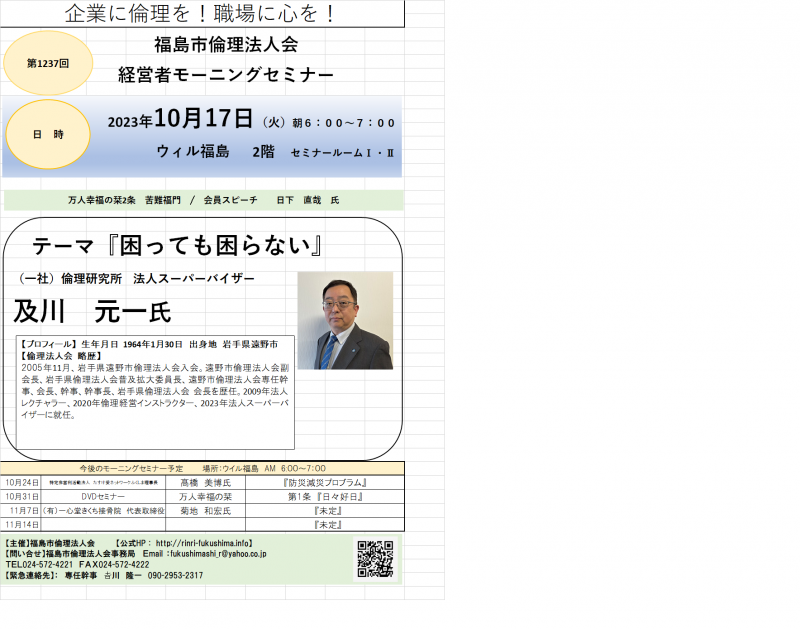
Task: Click the speaker's portrait photo
Action: point(345,320)
